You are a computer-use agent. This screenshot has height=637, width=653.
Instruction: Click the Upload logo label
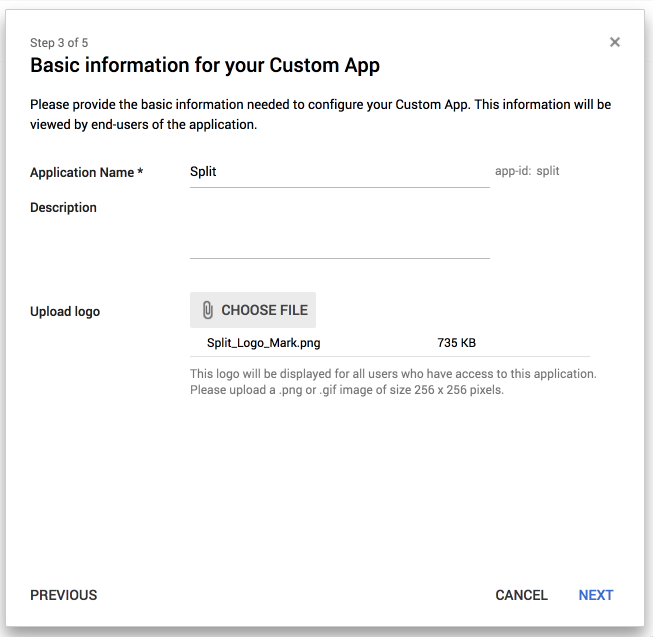[65, 311]
